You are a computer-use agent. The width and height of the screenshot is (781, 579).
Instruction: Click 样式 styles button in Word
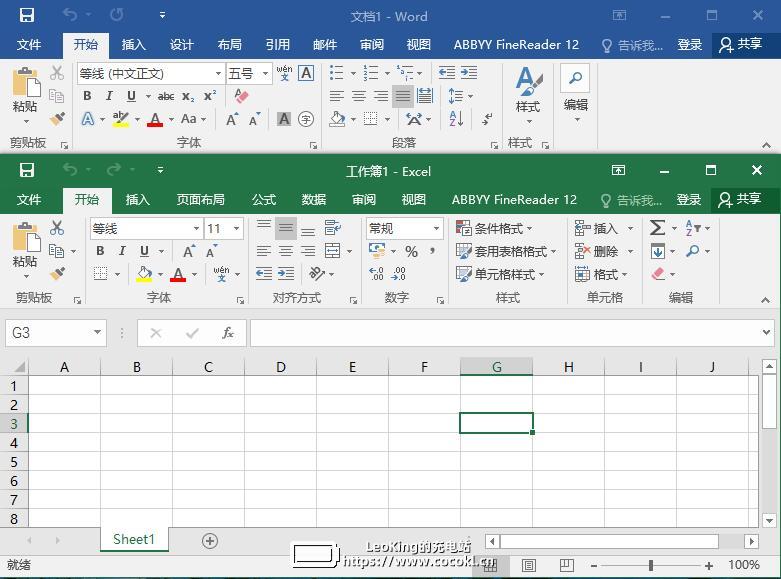(528, 95)
